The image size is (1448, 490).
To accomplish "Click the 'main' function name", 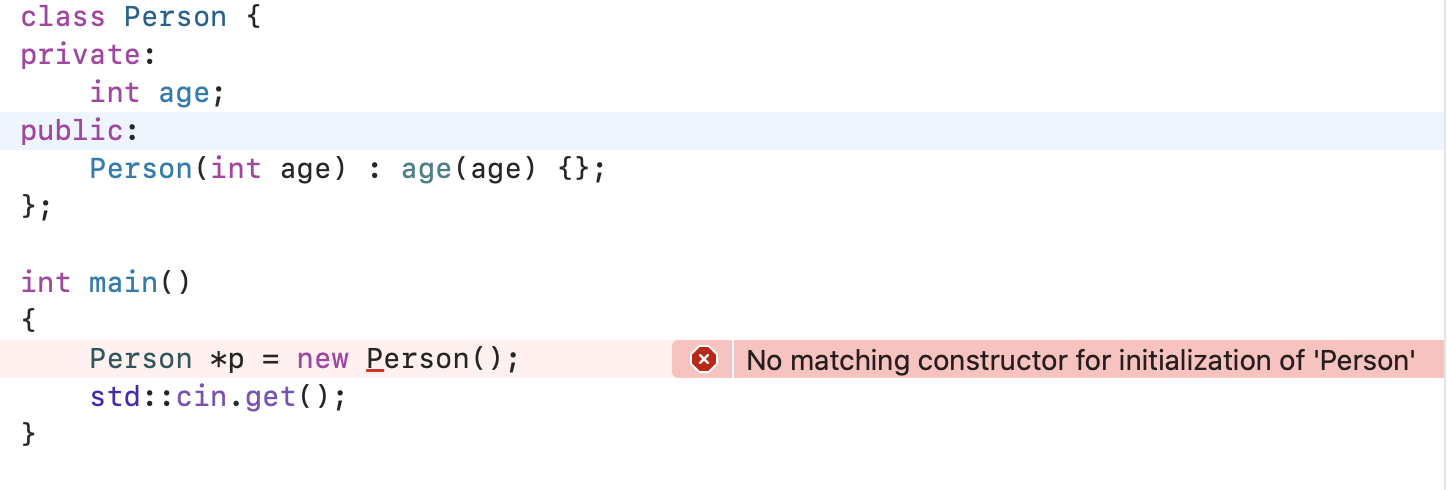I will 124,283.
